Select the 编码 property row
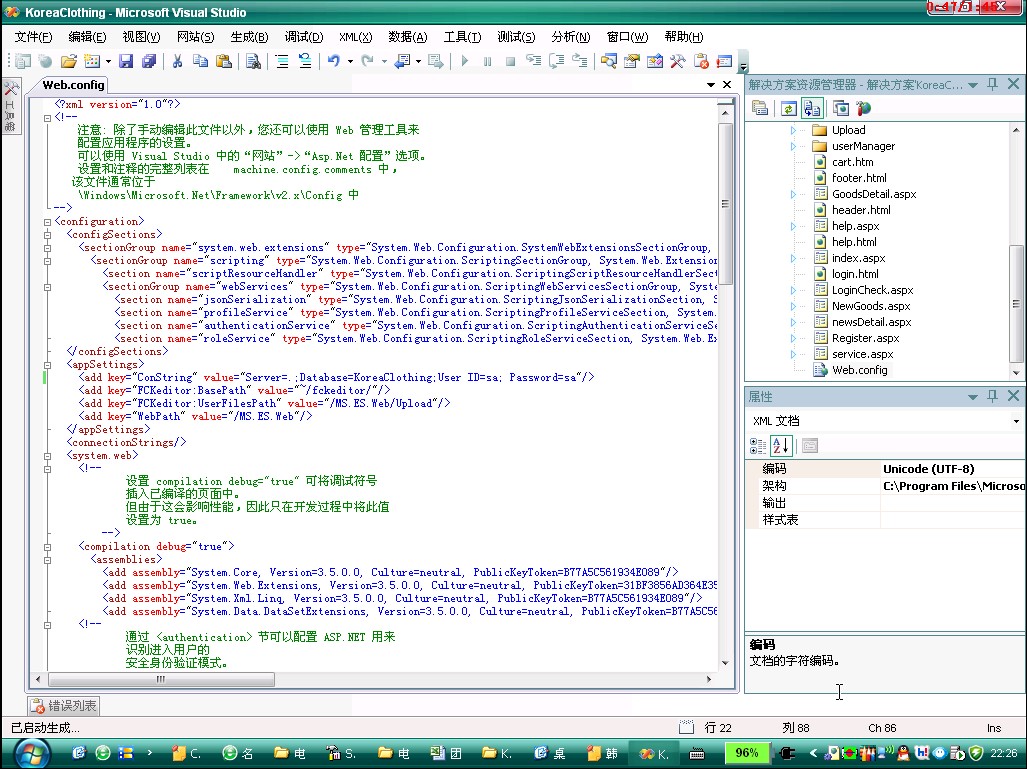 tap(886, 469)
